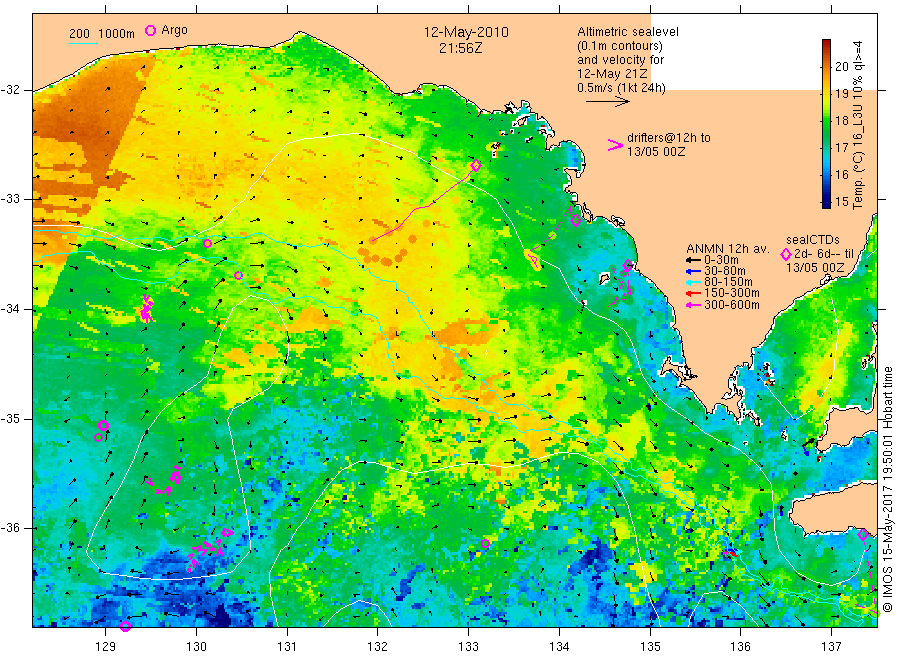This screenshot has width=900, height=660.
Task: Click the '200 1000m' depth contour label
Action: tap(102, 34)
